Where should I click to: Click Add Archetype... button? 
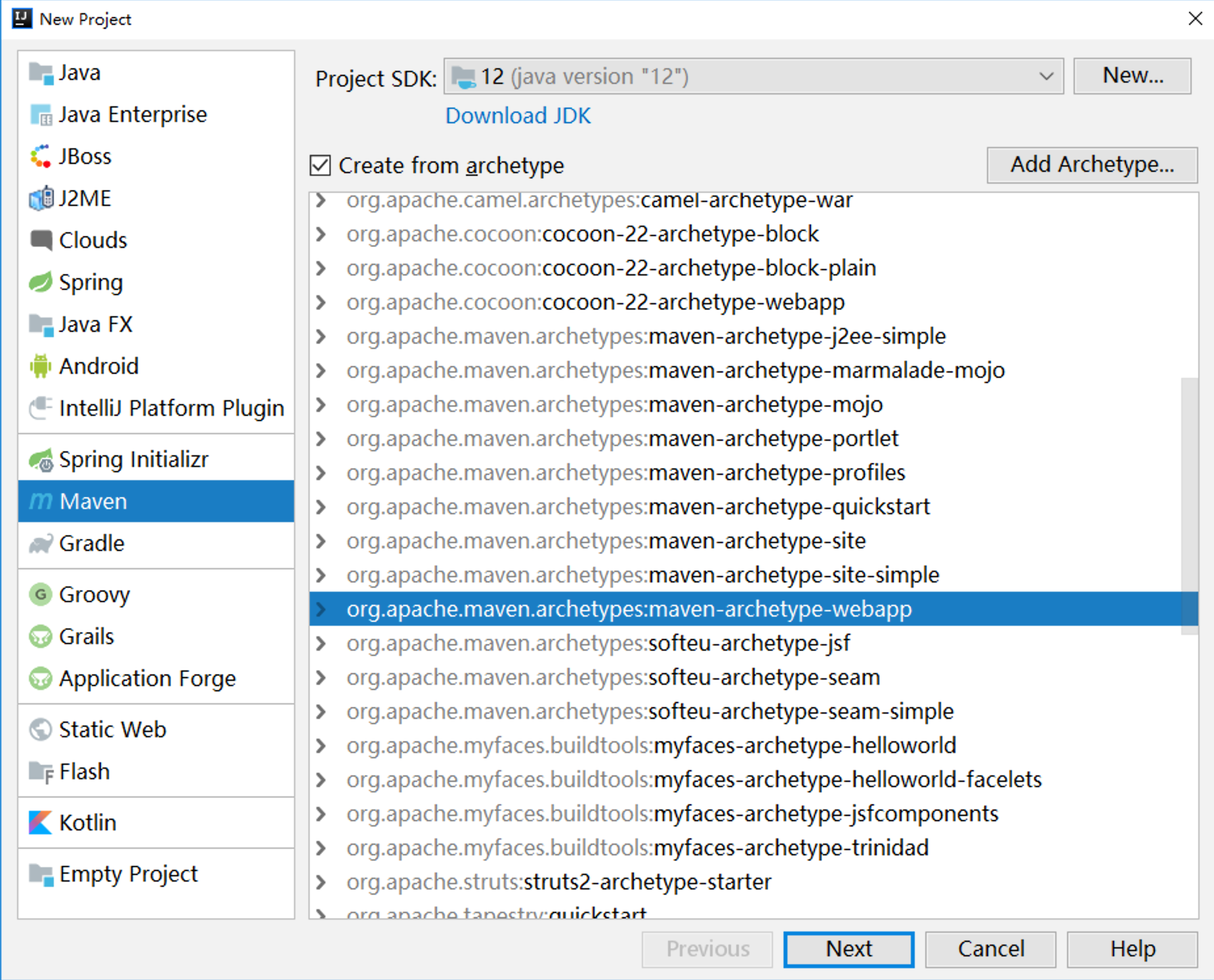coord(1093,165)
